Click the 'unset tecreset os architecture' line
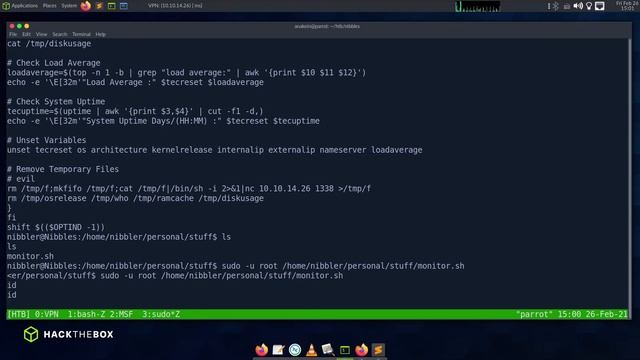 215,150
